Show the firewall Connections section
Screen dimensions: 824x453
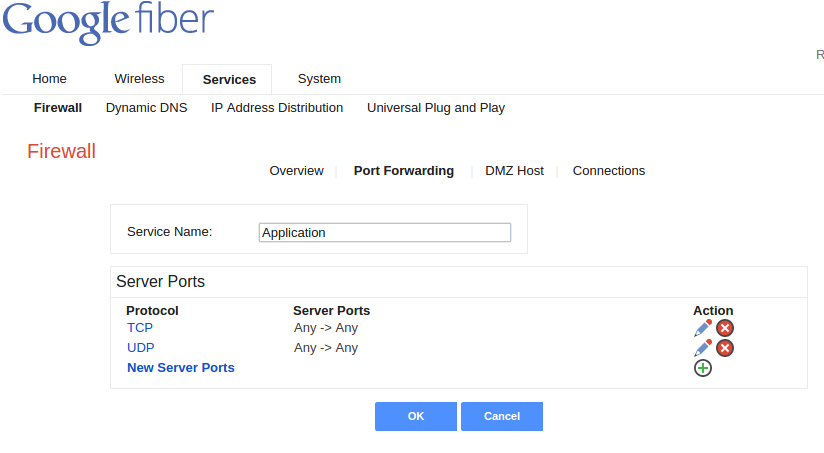609,171
